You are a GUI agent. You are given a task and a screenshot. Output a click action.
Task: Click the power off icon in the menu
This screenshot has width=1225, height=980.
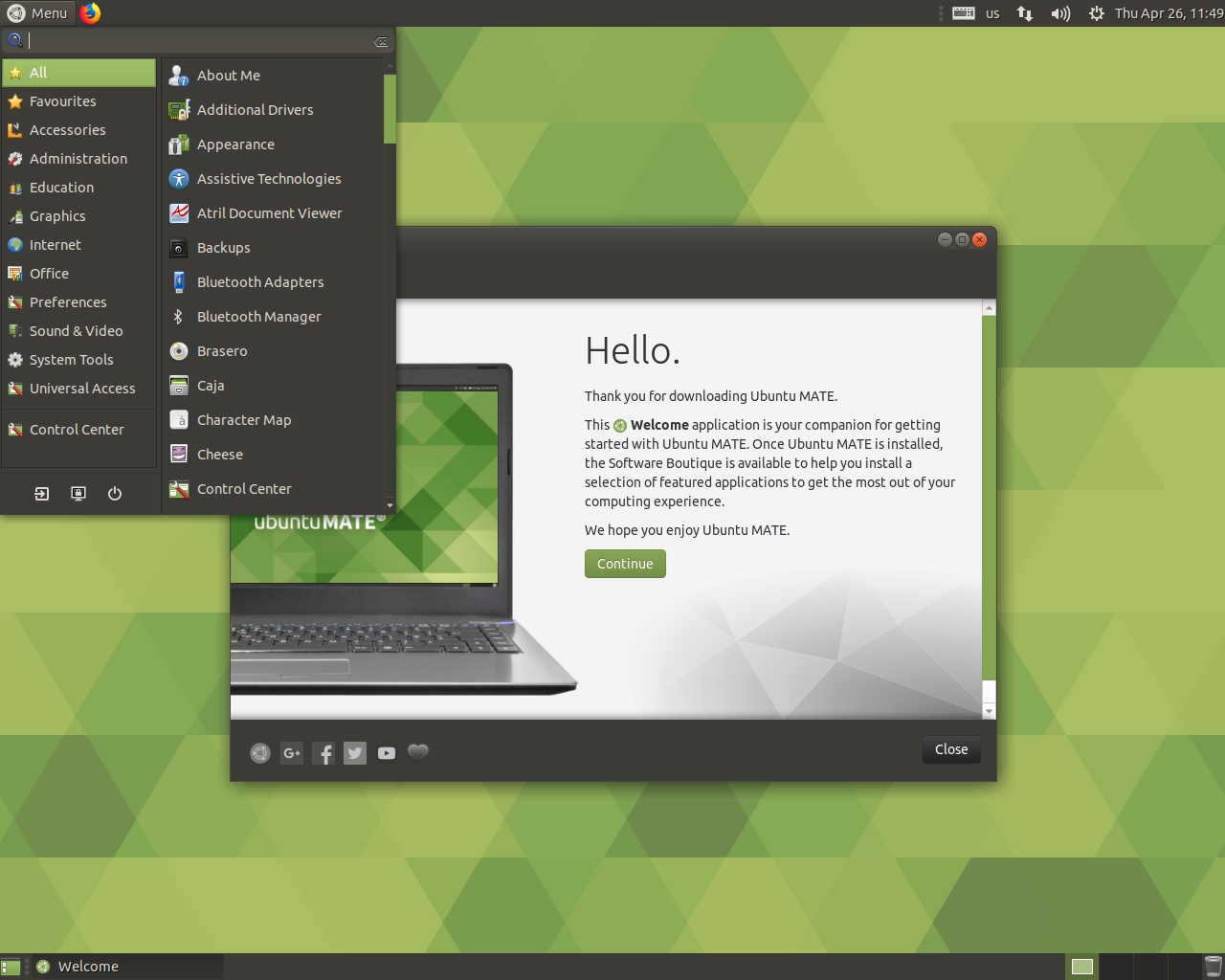pos(115,494)
